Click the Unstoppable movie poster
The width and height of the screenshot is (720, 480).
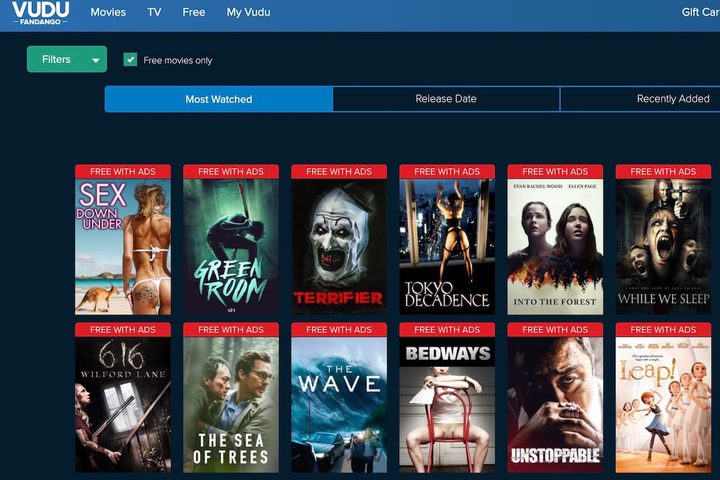coord(555,403)
